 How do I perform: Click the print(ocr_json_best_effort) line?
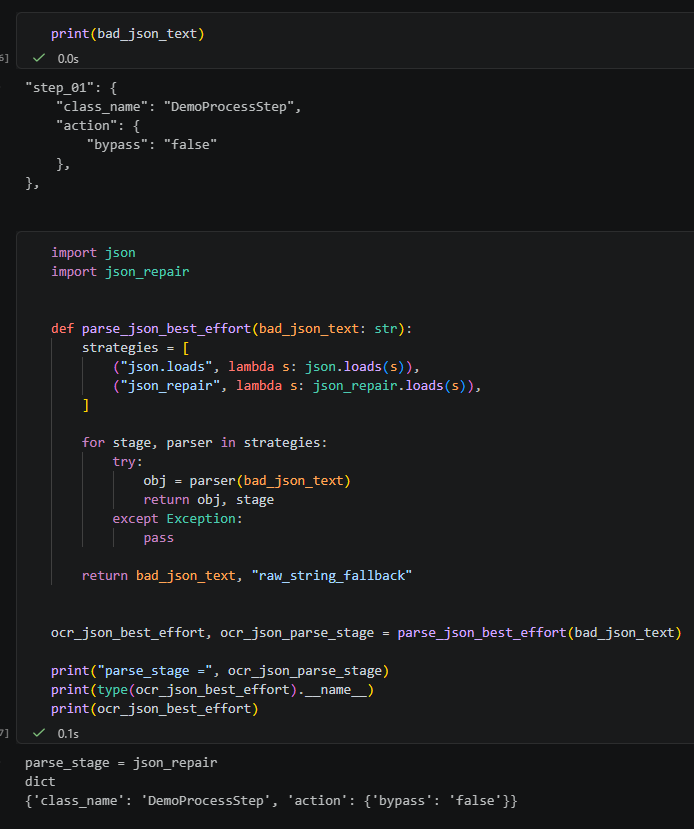[154, 709]
